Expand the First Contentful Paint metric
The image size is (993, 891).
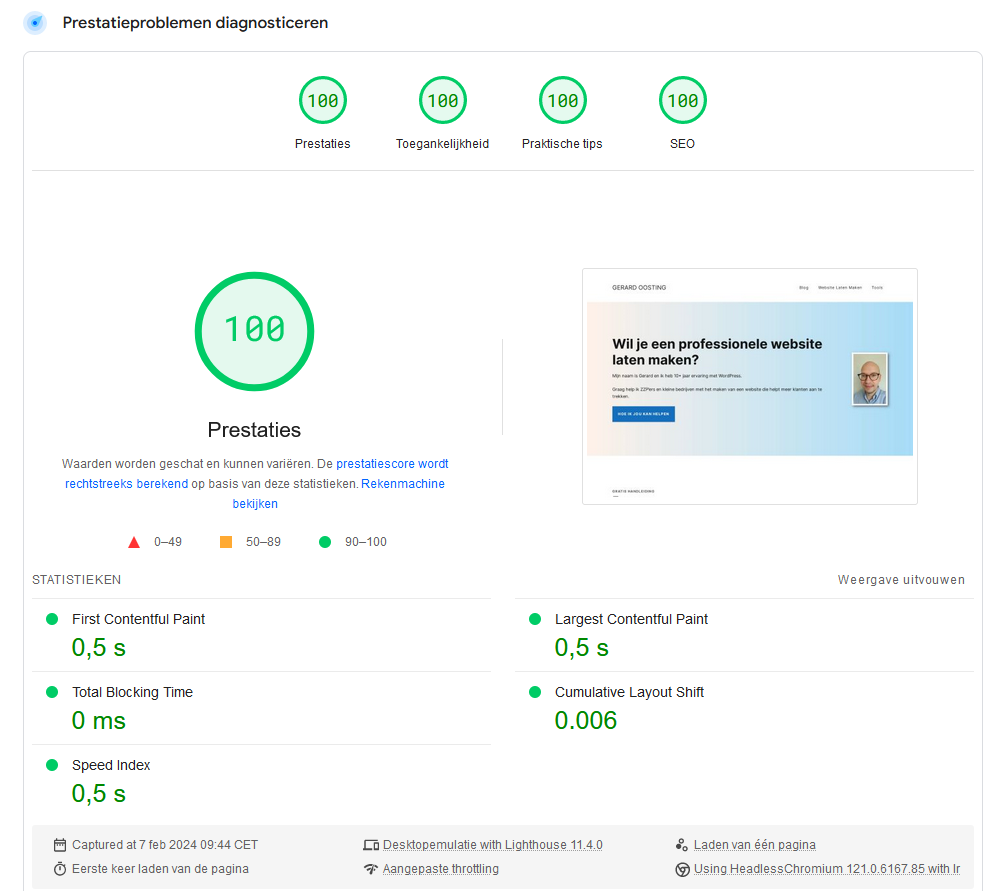[138, 620]
